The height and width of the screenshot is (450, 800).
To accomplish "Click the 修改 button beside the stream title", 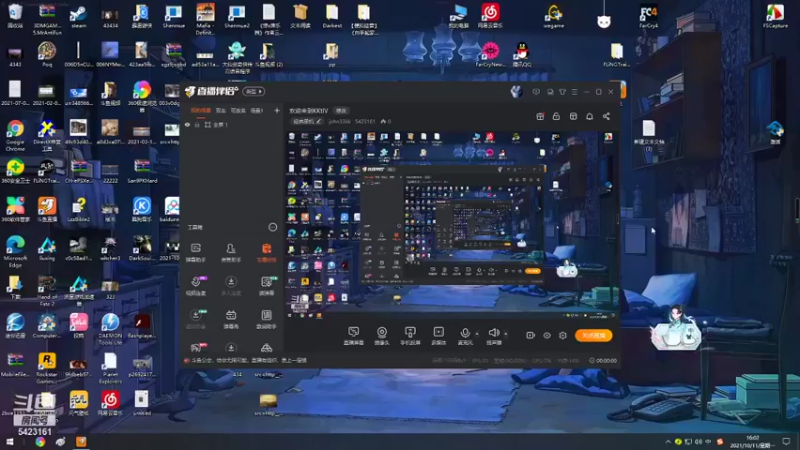I will pyautogui.click(x=341, y=111).
